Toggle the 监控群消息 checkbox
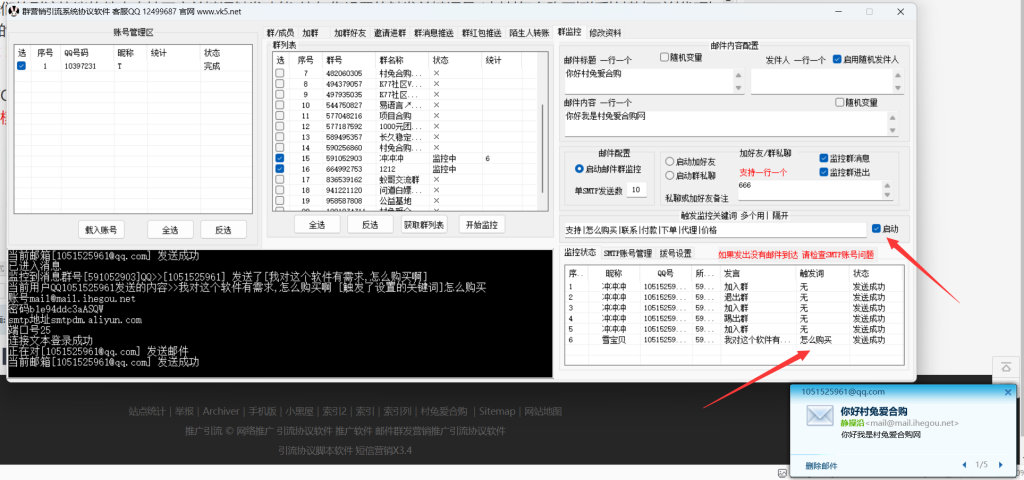1024x480 pixels. [x=823, y=158]
